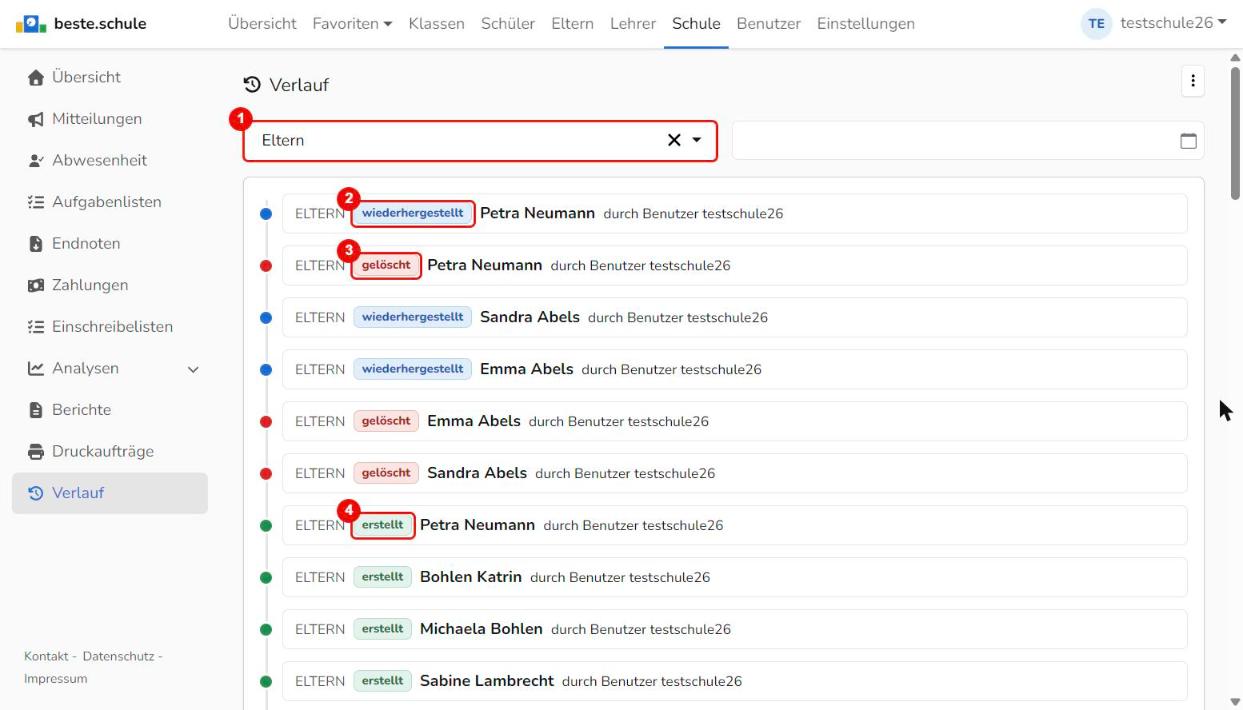Open the Eltern filter dropdown arrow

698,141
